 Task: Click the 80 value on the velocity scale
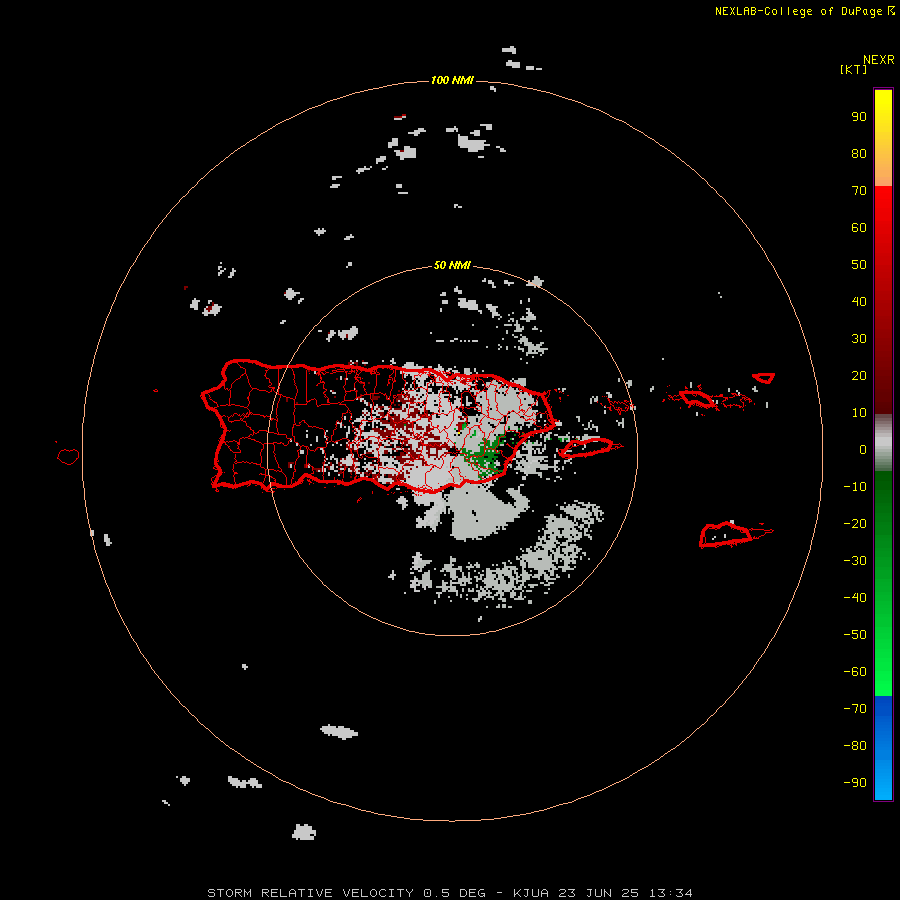(859, 153)
